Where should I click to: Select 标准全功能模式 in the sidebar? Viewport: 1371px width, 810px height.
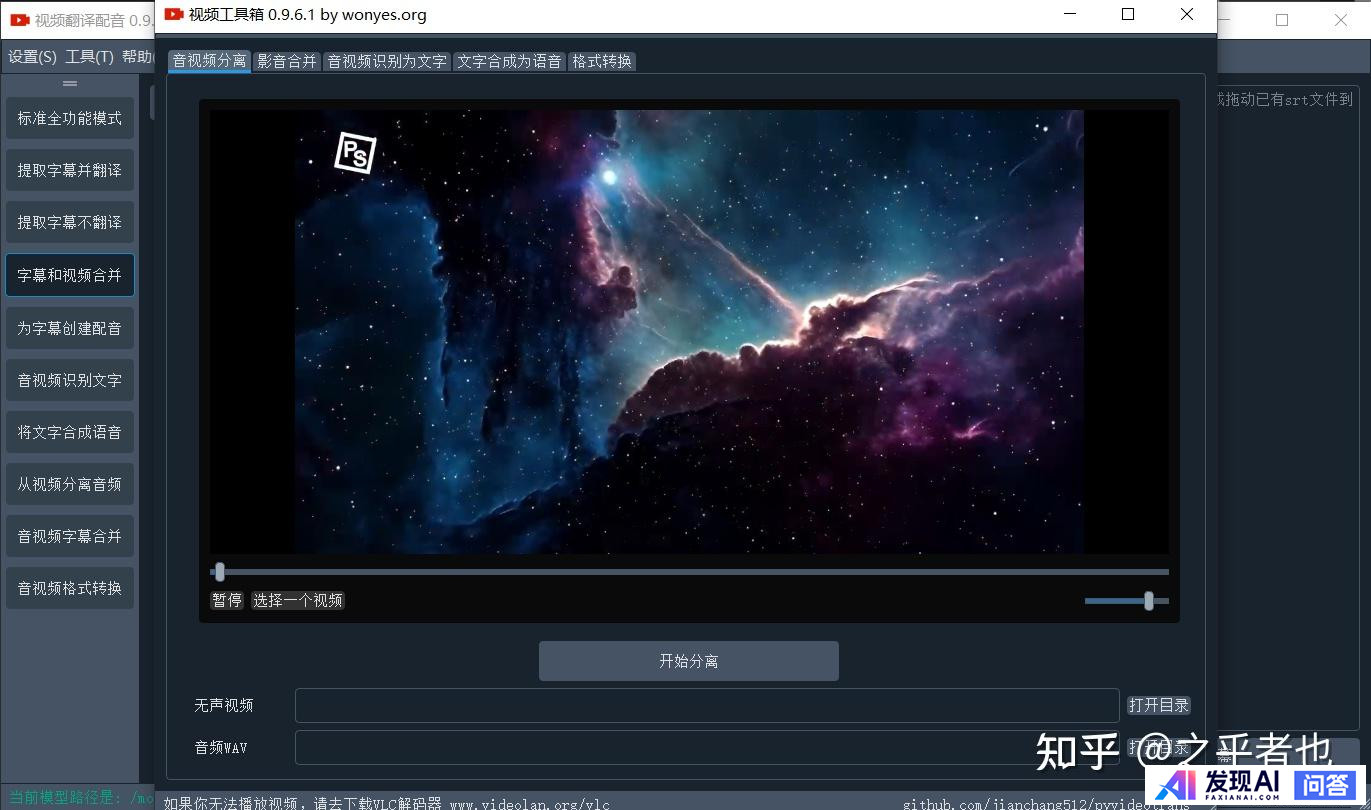tap(70, 118)
